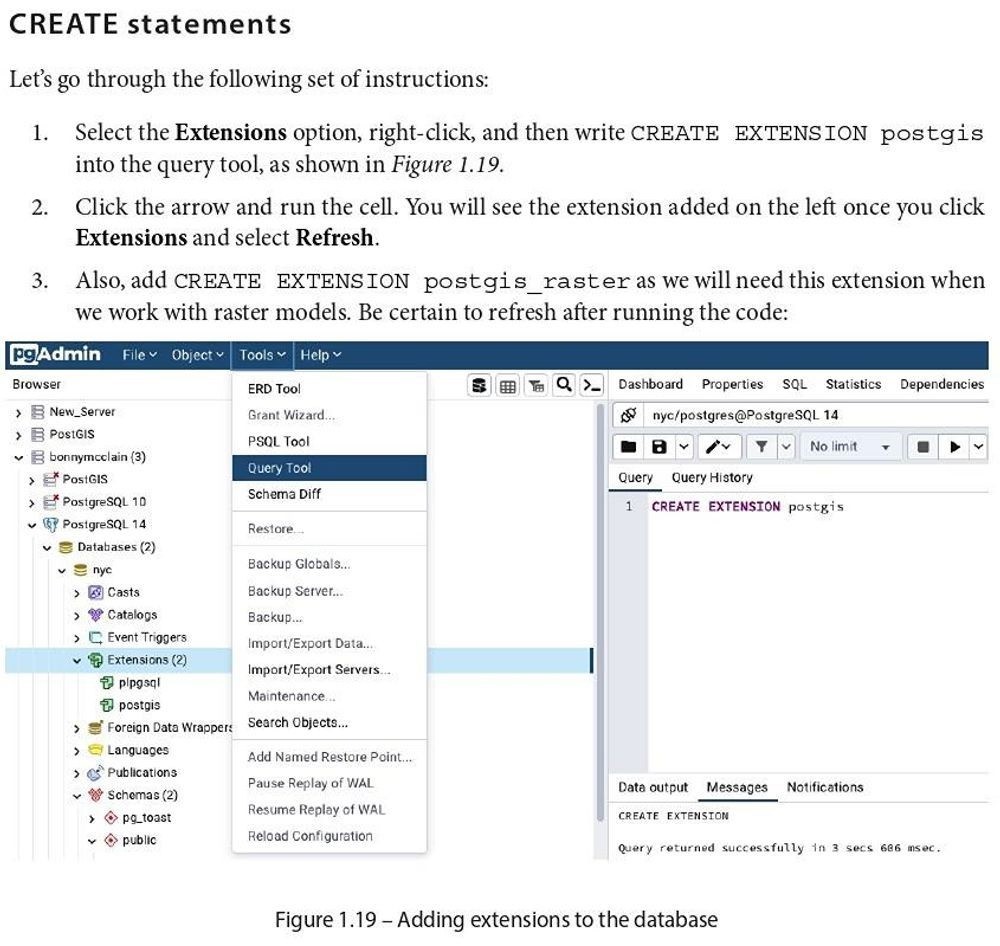Click the public schema diamond icon

pyautogui.click(x=111, y=840)
